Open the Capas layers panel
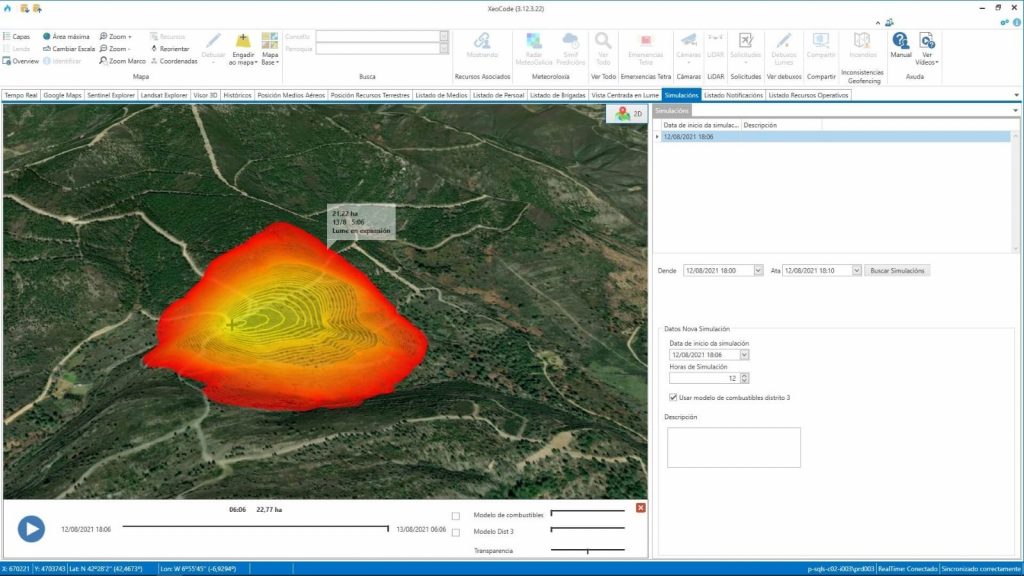The width and height of the screenshot is (1024, 576). point(19,35)
